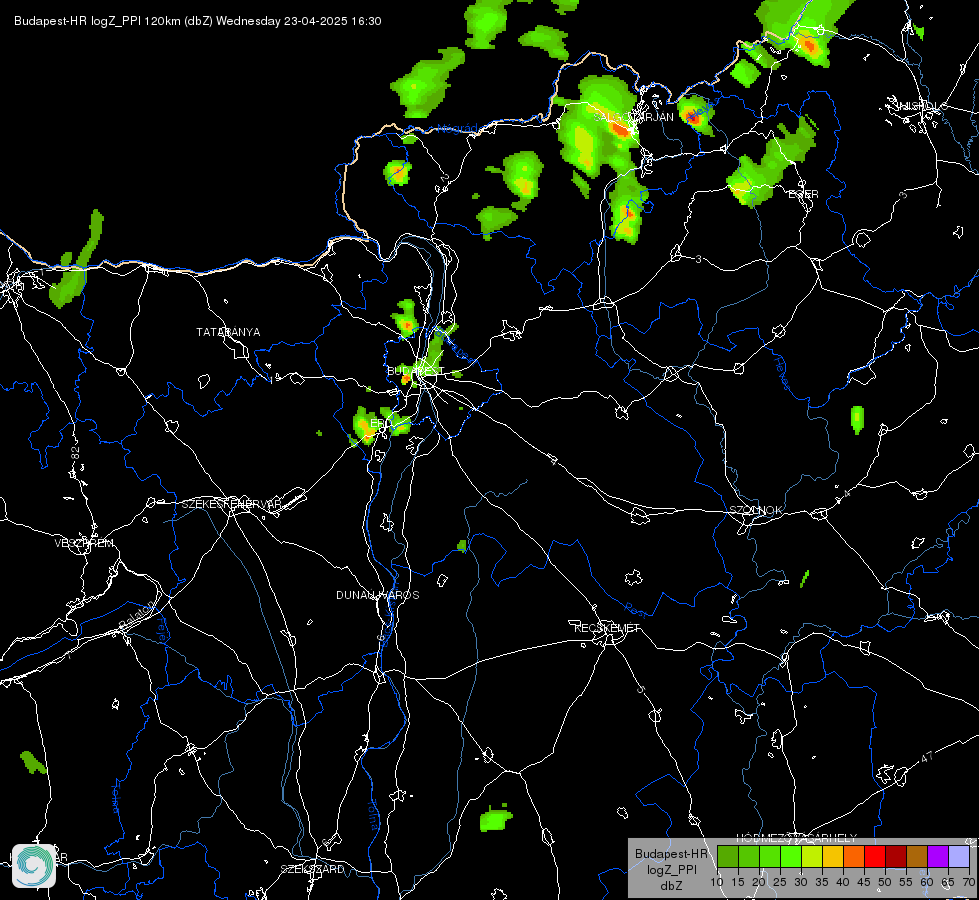Click the legend value '10'
This screenshot has width=979, height=900.
[717, 882]
